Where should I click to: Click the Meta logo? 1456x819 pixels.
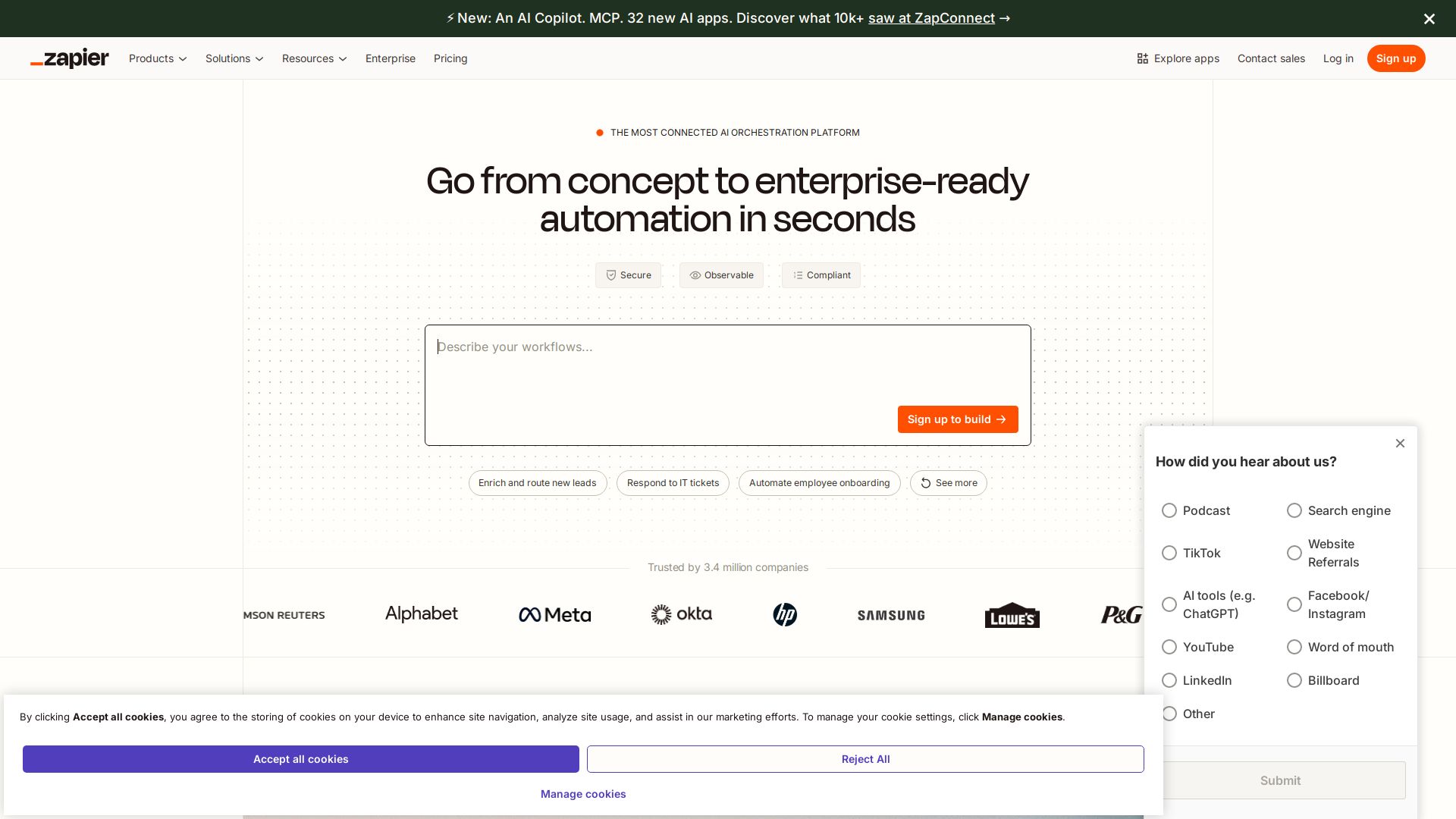click(x=554, y=614)
